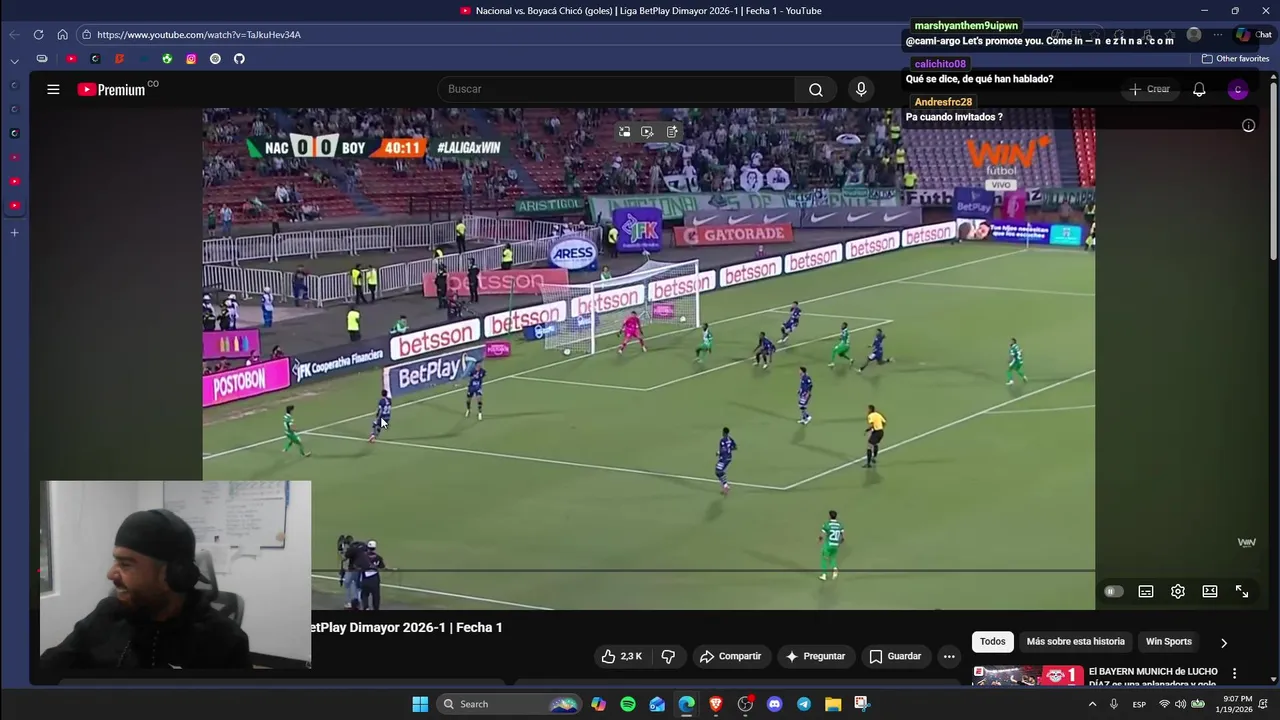This screenshot has width=1280, height=720.
Task: Save the video with Guardar
Action: pyautogui.click(x=895, y=656)
